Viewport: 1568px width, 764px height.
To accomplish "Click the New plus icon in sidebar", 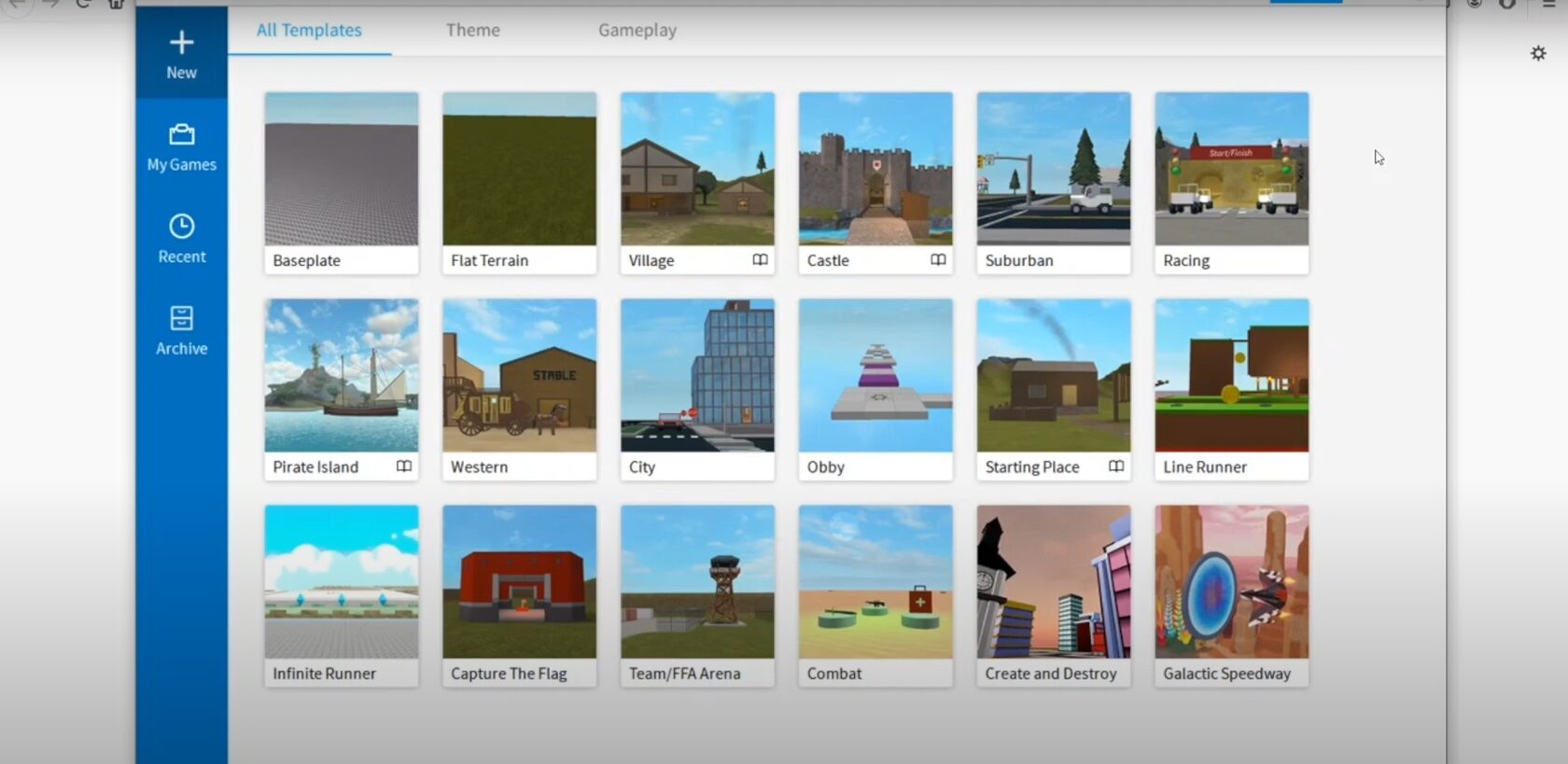I will [x=181, y=43].
